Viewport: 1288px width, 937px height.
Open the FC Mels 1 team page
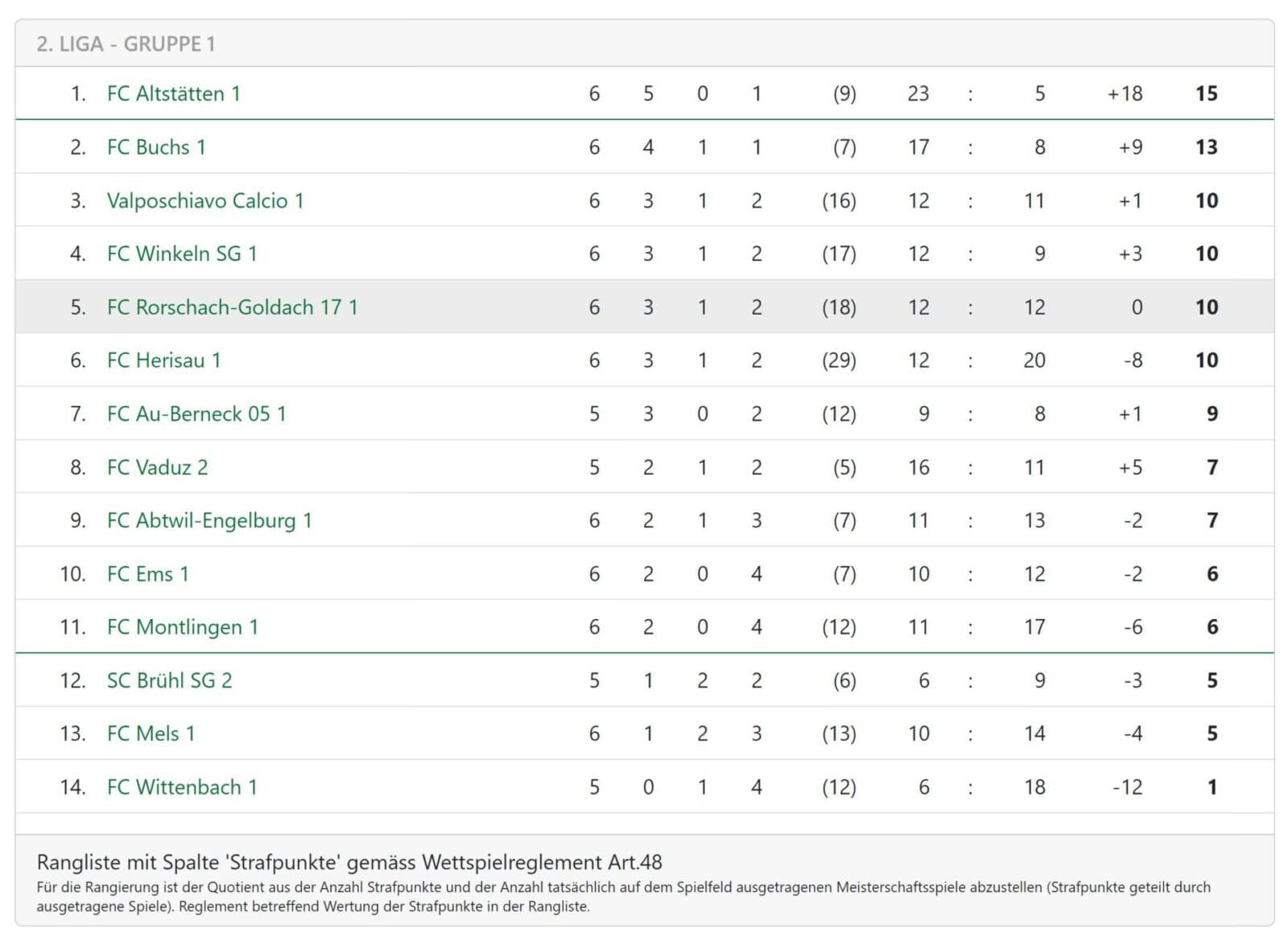(151, 733)
